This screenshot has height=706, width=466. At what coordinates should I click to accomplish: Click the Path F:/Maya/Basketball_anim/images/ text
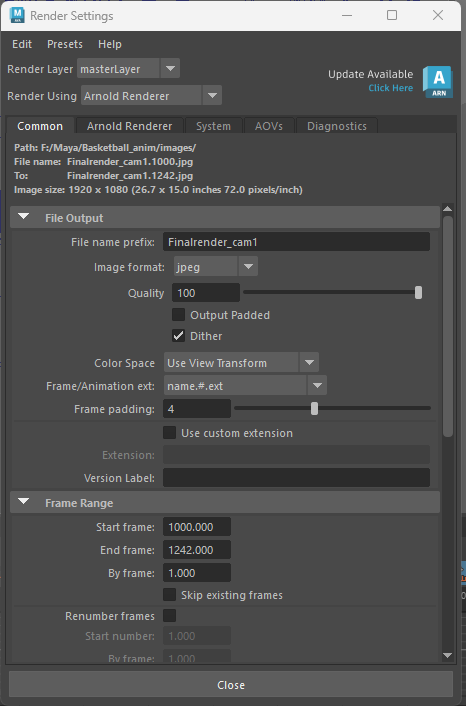(105, 148)
